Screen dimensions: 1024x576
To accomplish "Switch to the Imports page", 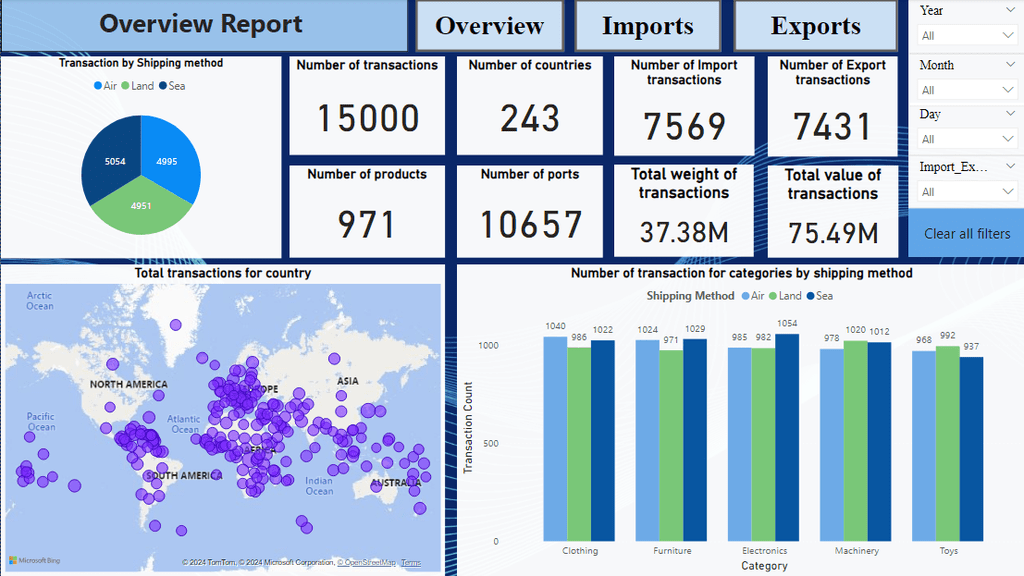I will click(648, 26).
